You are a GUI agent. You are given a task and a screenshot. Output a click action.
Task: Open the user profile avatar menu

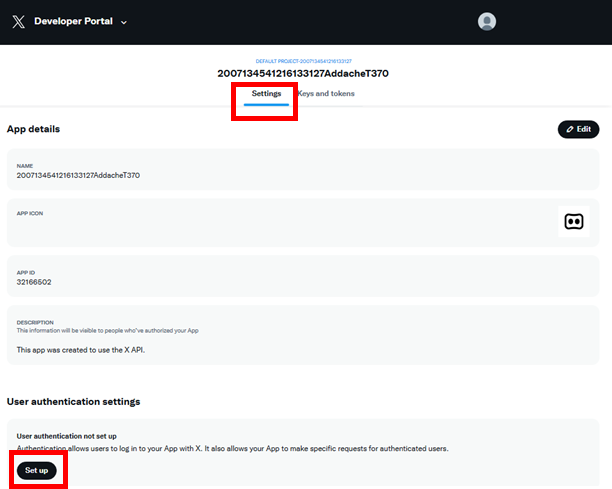click(487, 21)
